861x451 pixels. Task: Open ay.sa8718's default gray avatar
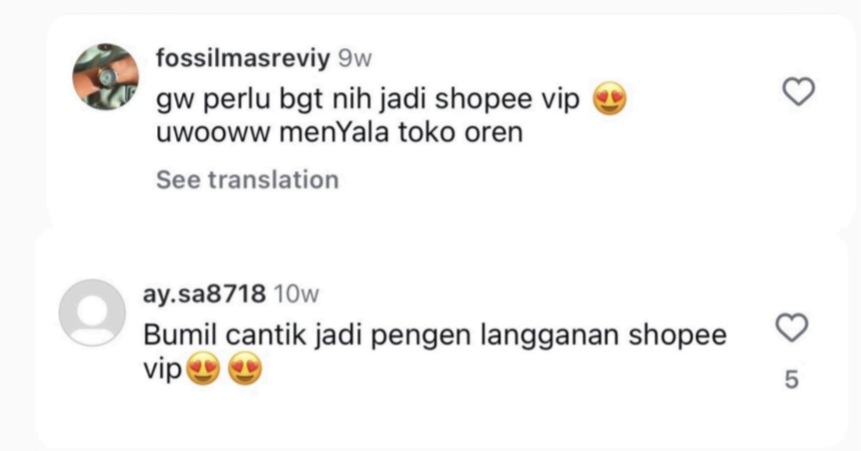pos(92,313)
